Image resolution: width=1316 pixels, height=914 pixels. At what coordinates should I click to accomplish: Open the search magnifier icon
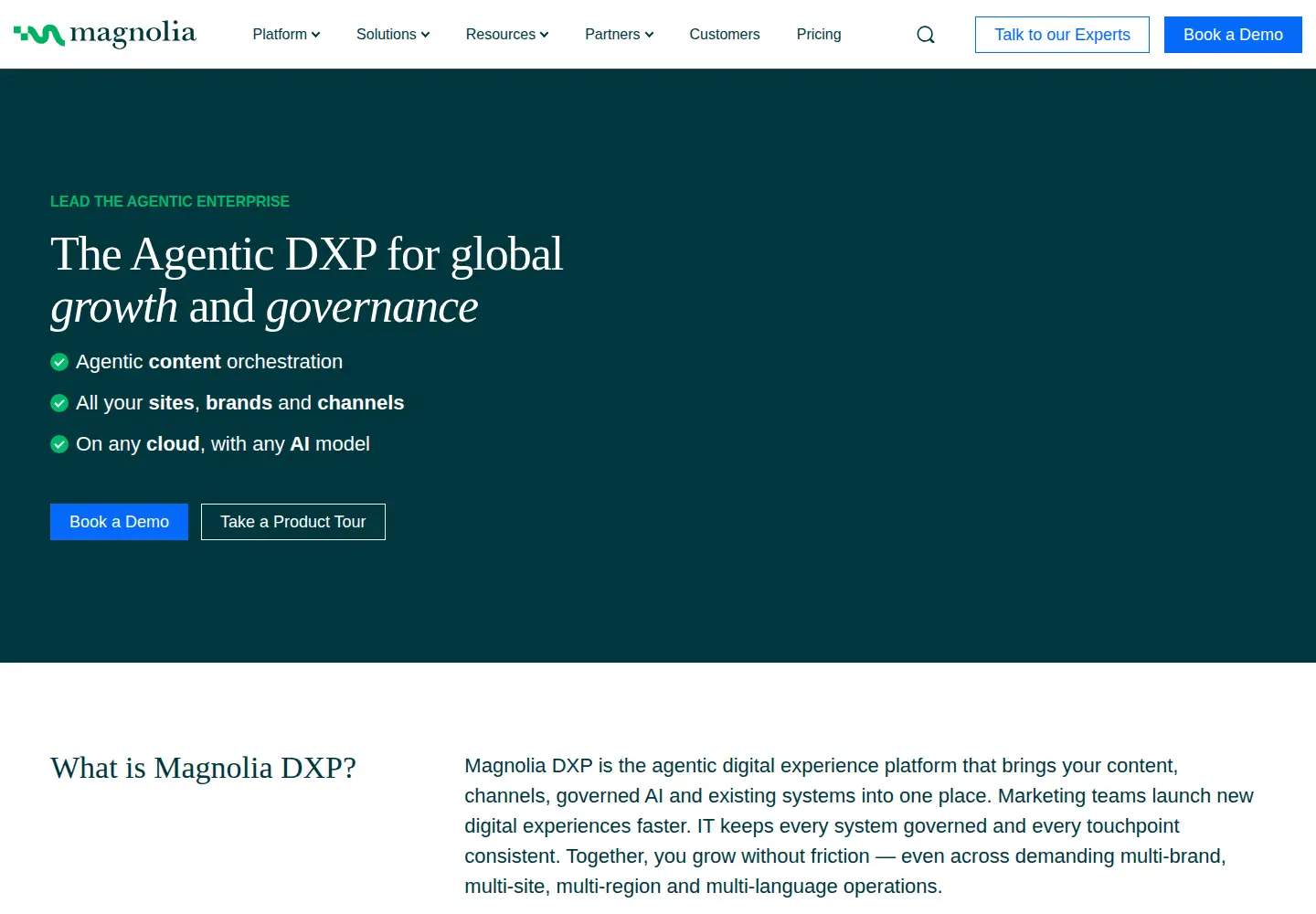(926, 35)
